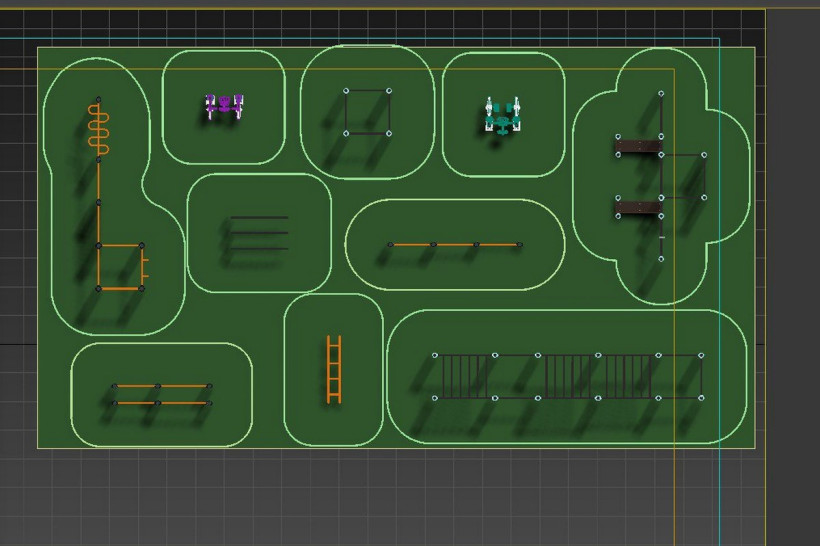The image size is (820, 546).
Task: Click the purple spring rider model
Action: click(x=224, y=105)
